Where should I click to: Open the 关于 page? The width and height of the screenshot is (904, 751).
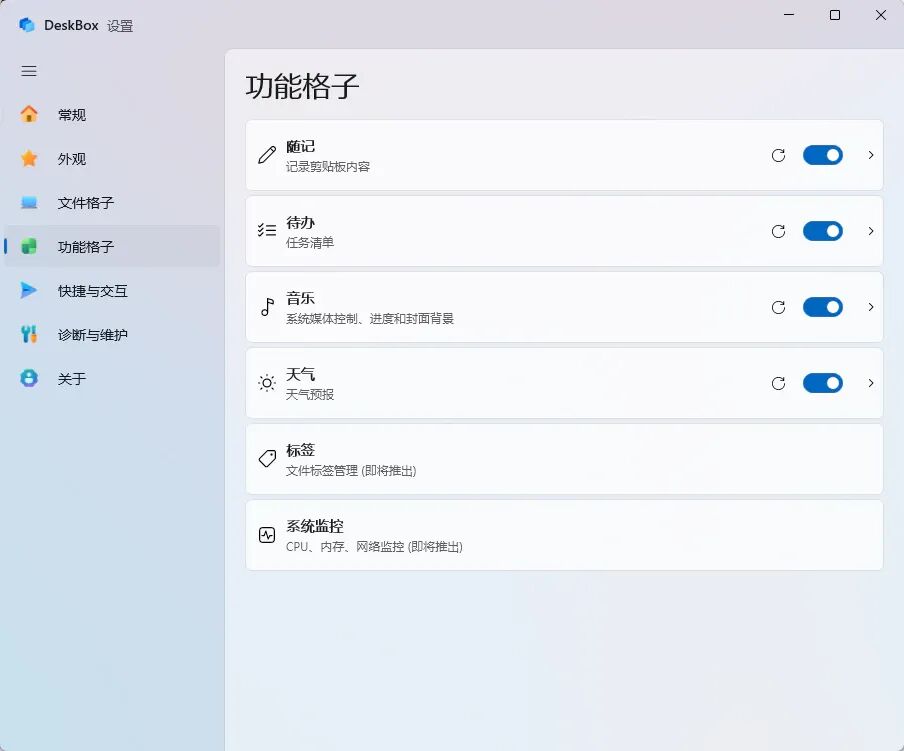[112, 379]
